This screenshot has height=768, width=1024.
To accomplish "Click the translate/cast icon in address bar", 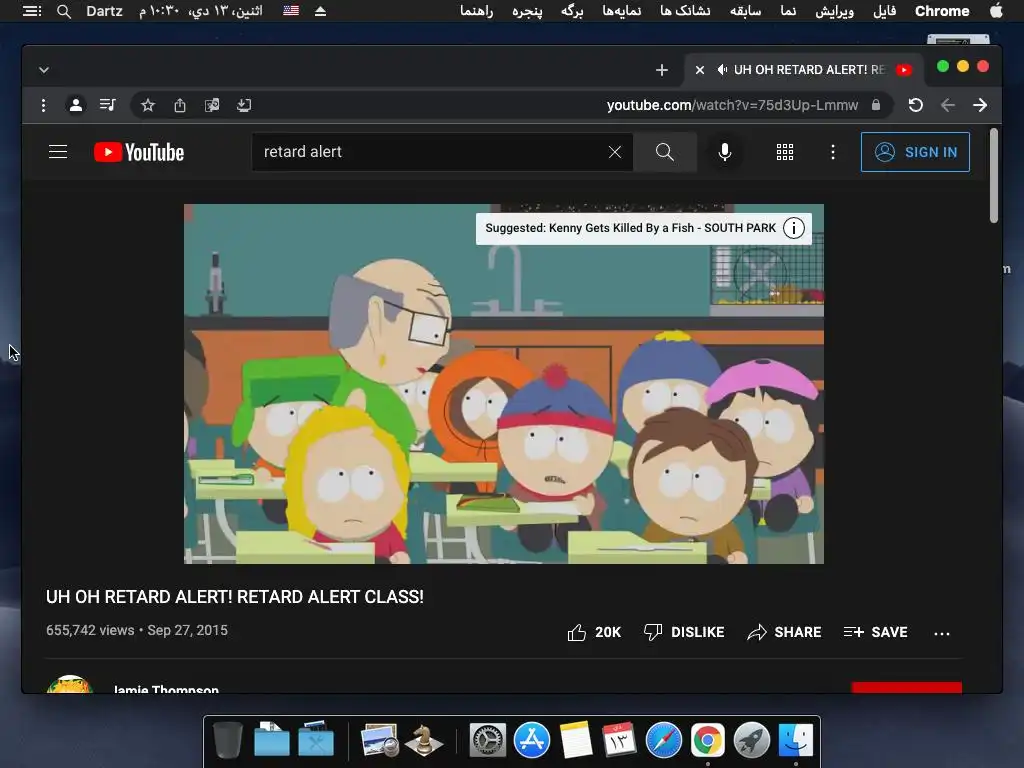I will [212, 105].
